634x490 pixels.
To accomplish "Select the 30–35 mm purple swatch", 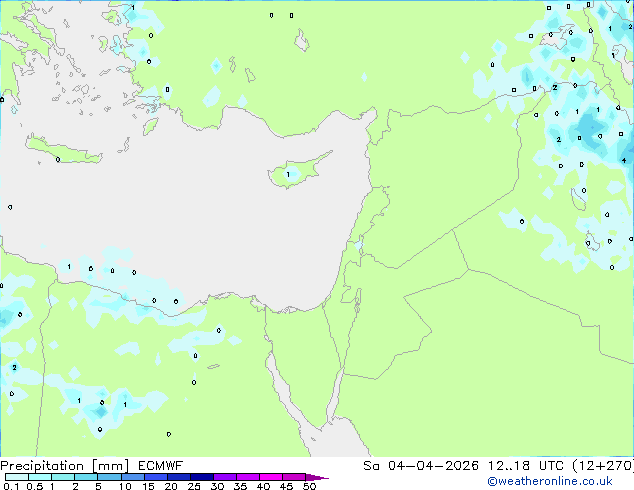I will 224,477.
